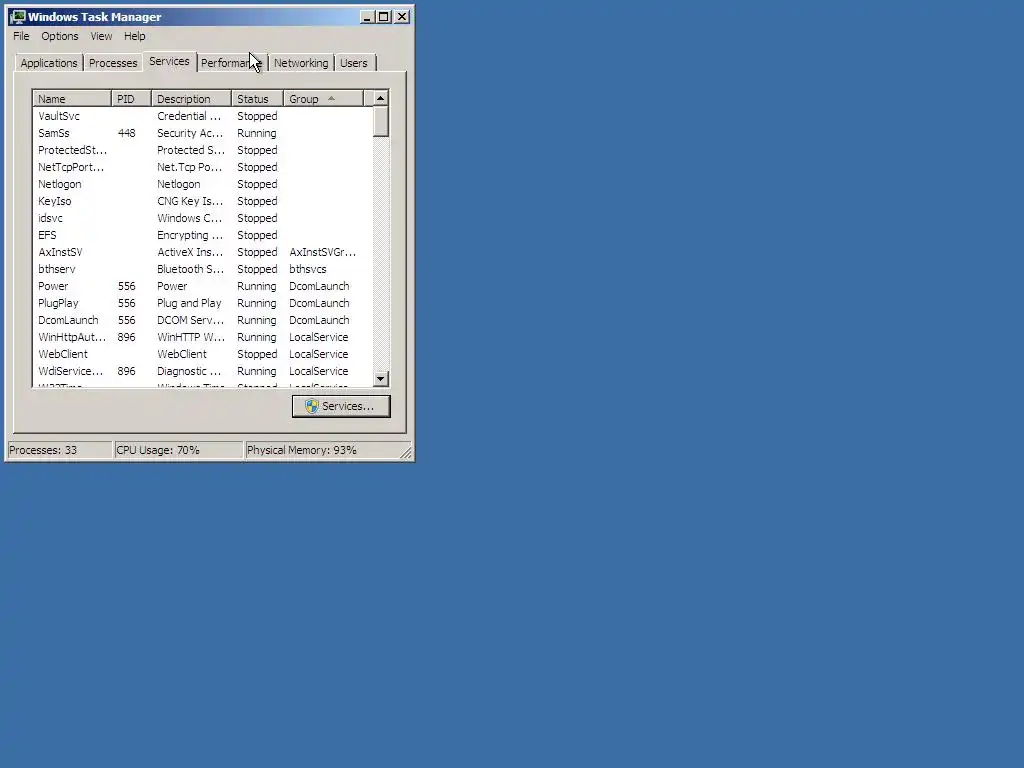This screenshot has width=1024, height=768.
Task: Select the WebClient service name
Action: [x=63, y=354]
